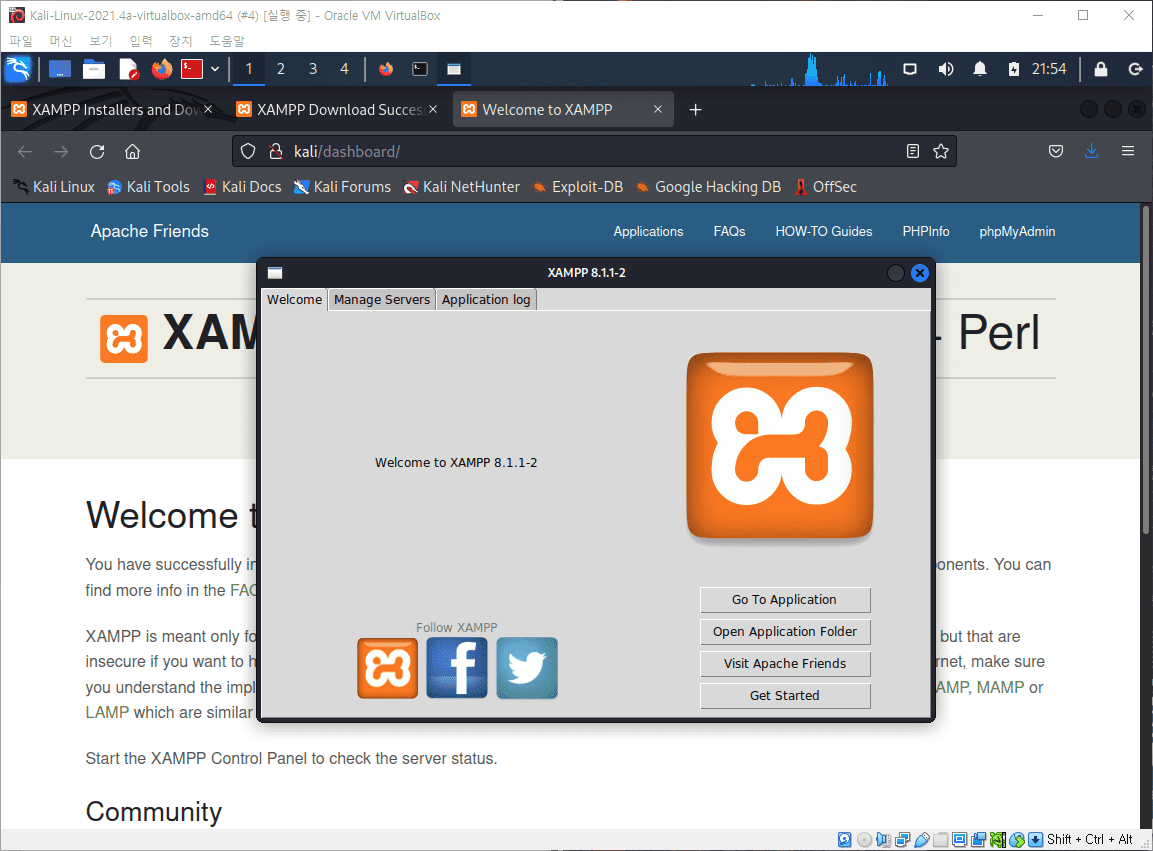Viewport: 1153px width, 851px height.
Task: Click the reader mode icon in the address bar
Action: click(912, 151)
